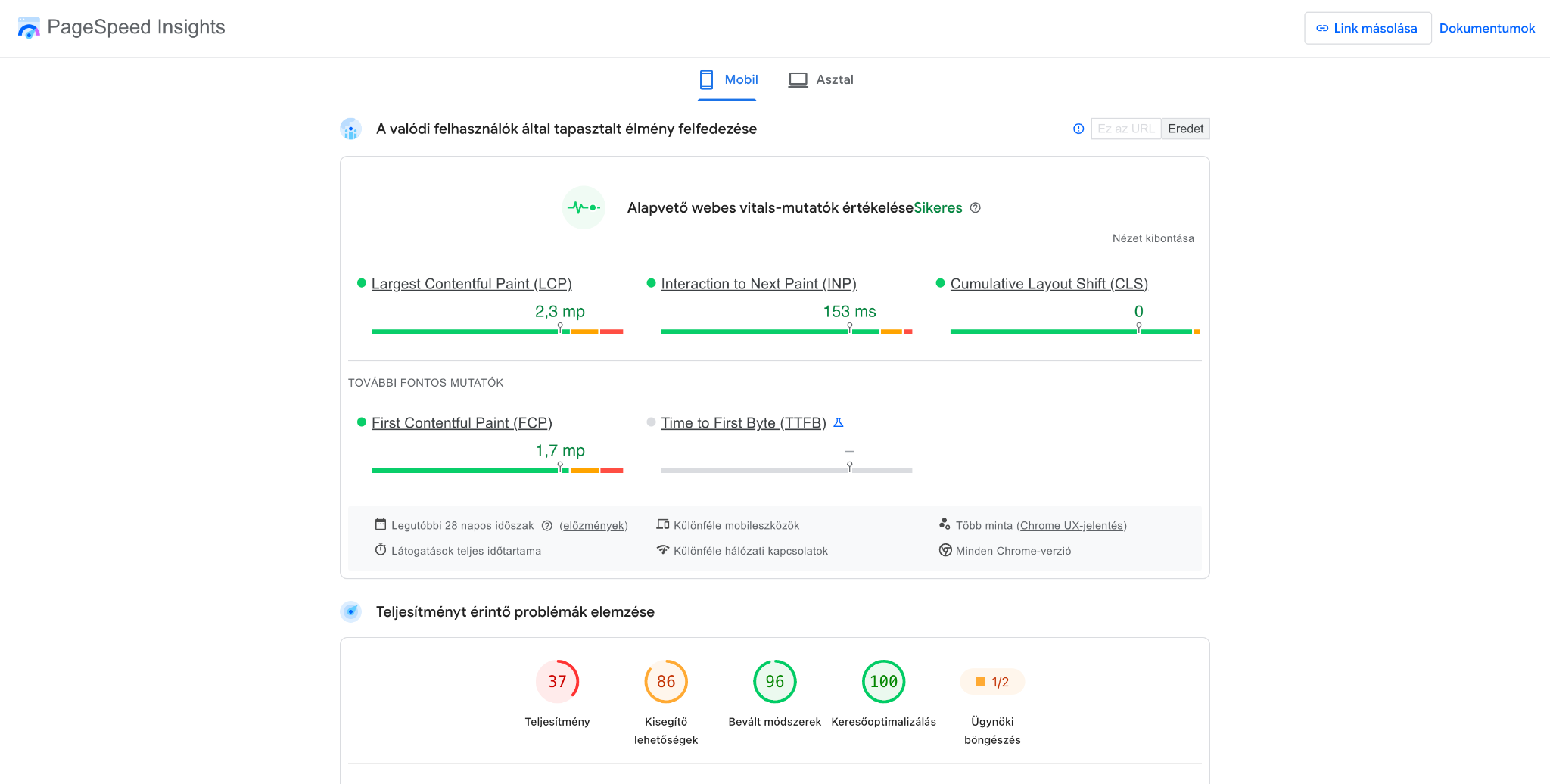Screen dimensions: 1550x784
Task: Click the wifi icon before Különféle hálózati kapcsolatok
Action: coord(663,549)
